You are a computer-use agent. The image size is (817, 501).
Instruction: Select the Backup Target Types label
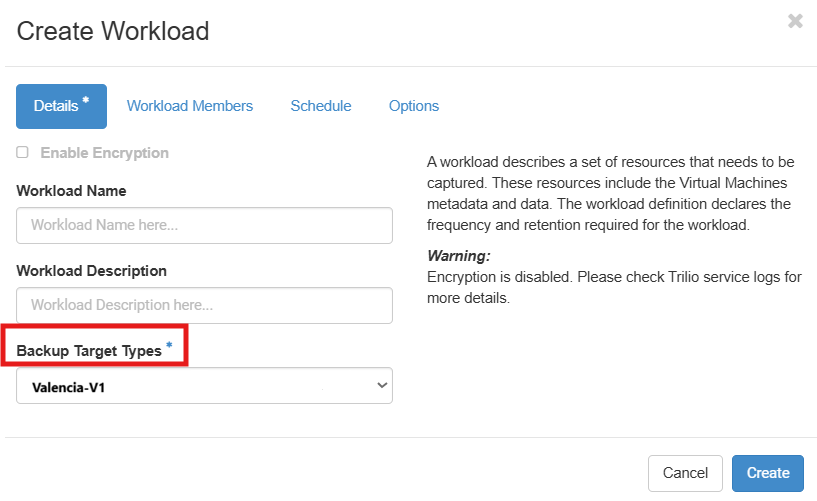tap(89, 351)
